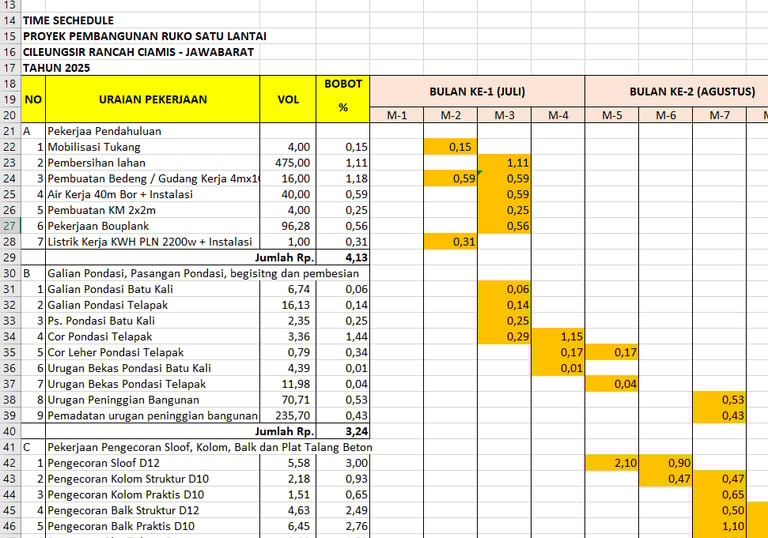Select row 40 via its row header
This screenshot has width=768, height=538.
(10, 431)
